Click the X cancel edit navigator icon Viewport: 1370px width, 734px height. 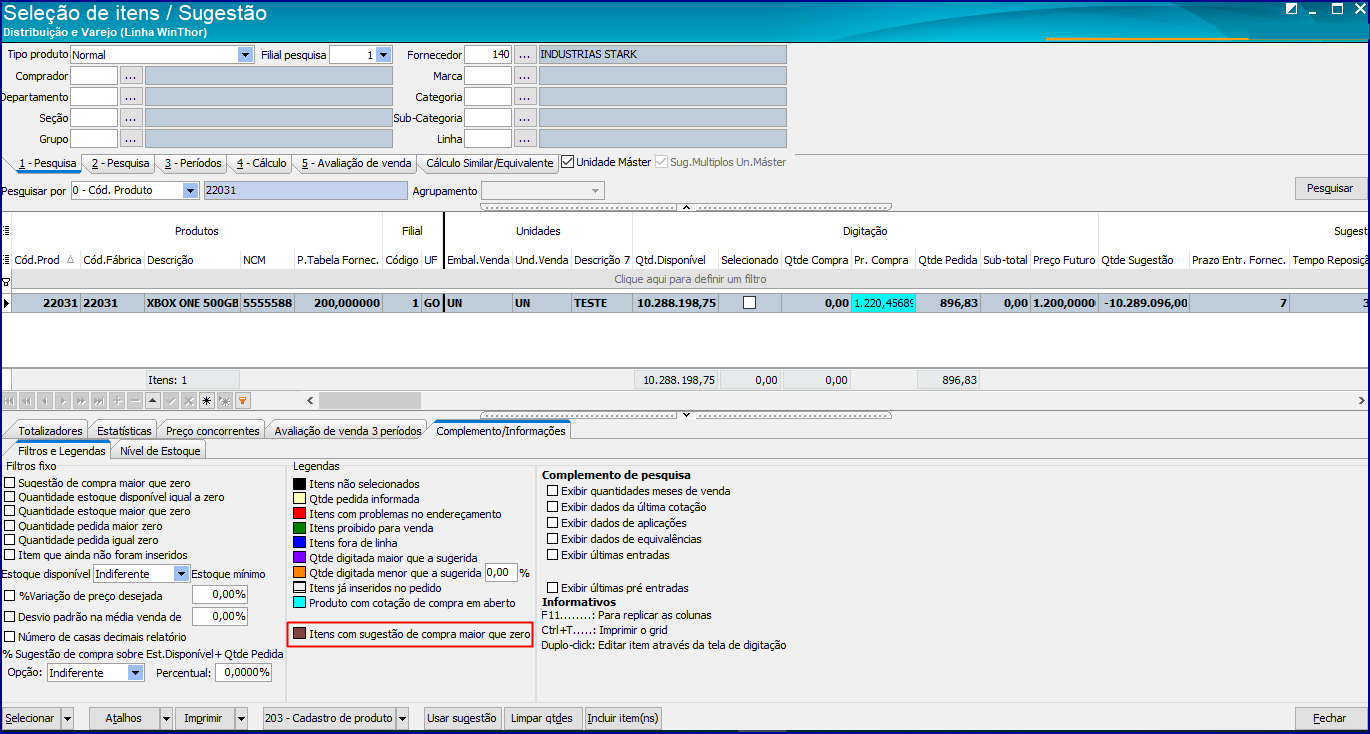(x=189, y=401)
